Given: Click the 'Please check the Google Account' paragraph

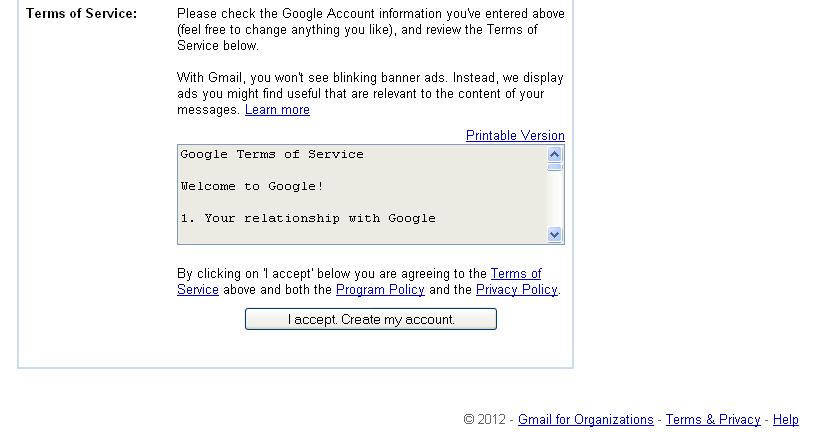Looking at the screenshot, I should tap(370, 30).
